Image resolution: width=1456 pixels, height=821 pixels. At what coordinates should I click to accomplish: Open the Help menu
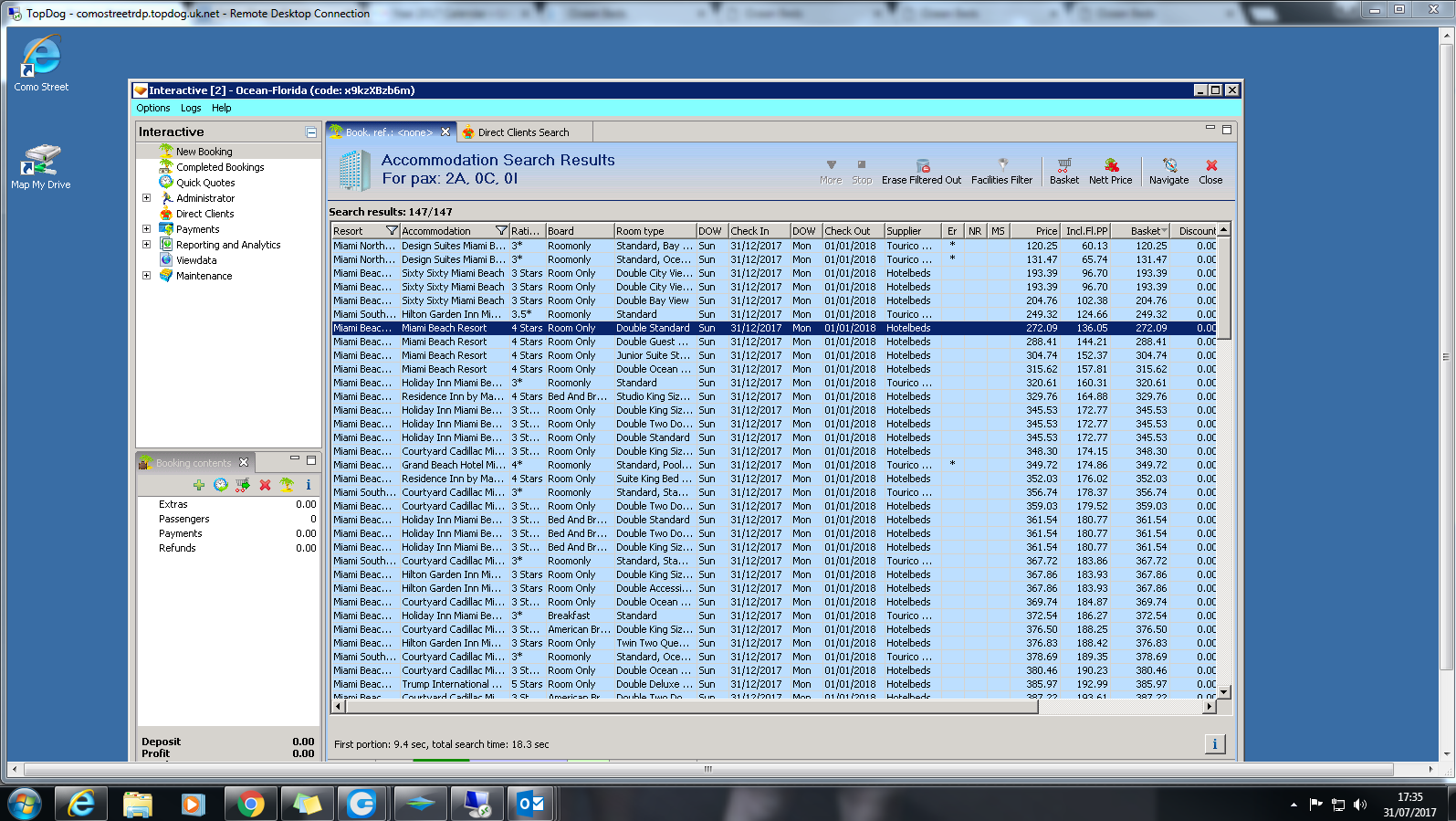222,108
